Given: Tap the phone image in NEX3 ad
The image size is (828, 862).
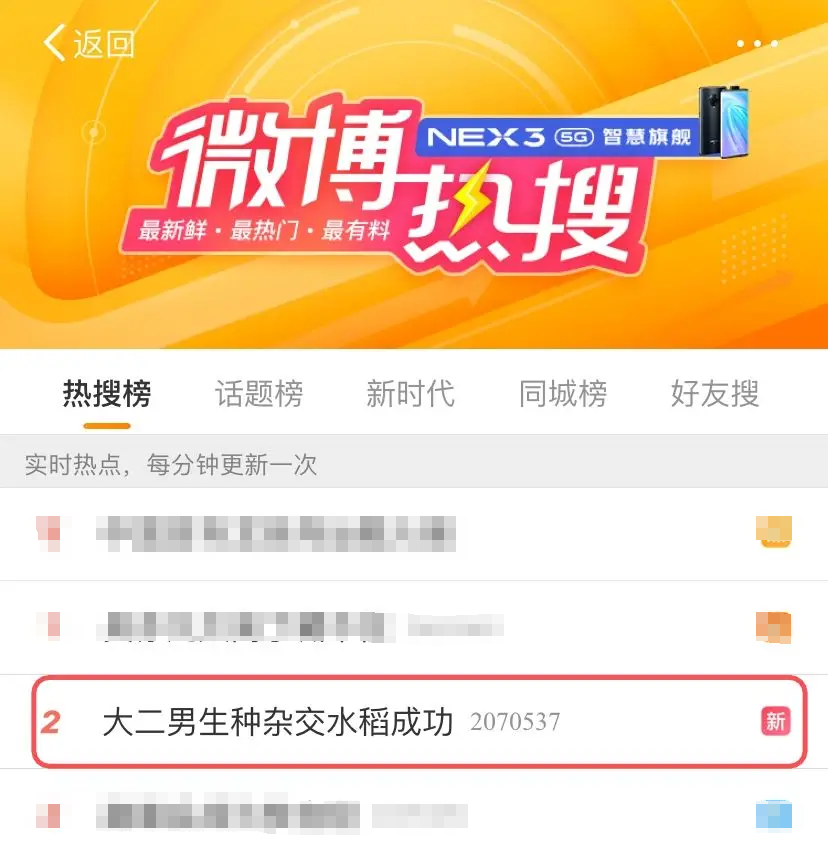Looking at the screenshot, I should 724,121.
